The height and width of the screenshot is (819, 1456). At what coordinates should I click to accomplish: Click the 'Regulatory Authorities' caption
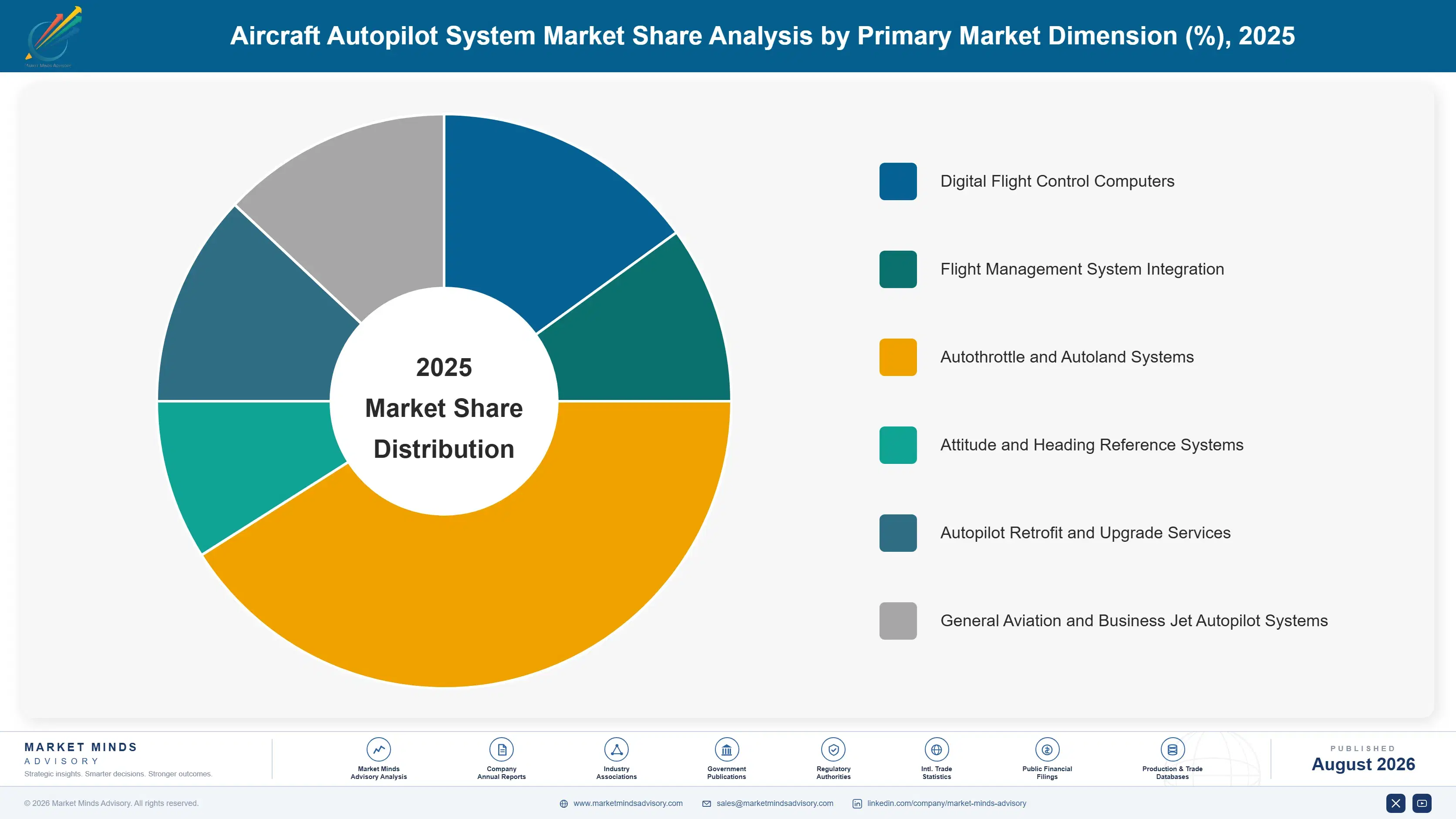point(833,773)
